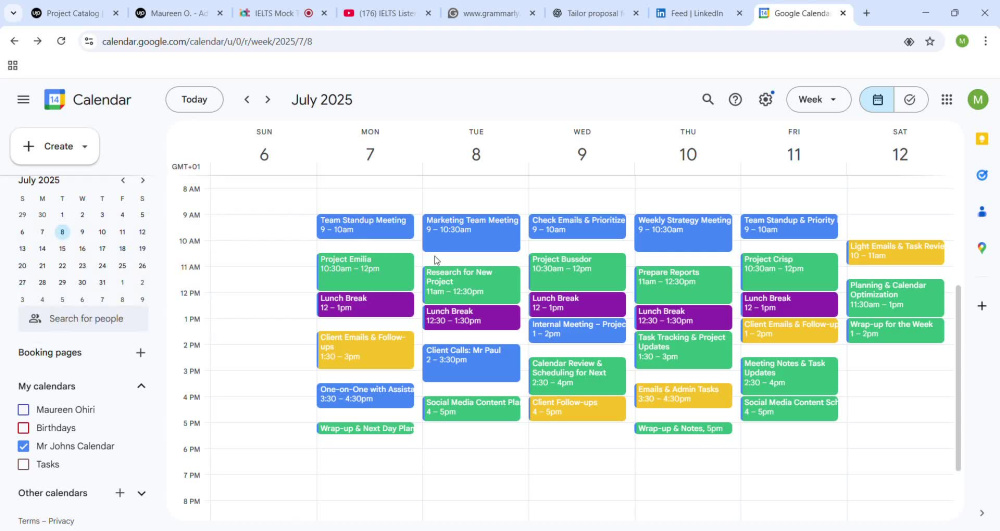Screen dimensions: 1000x531
Task: Open Chrome three-dot menu
Action: point(986,41)
